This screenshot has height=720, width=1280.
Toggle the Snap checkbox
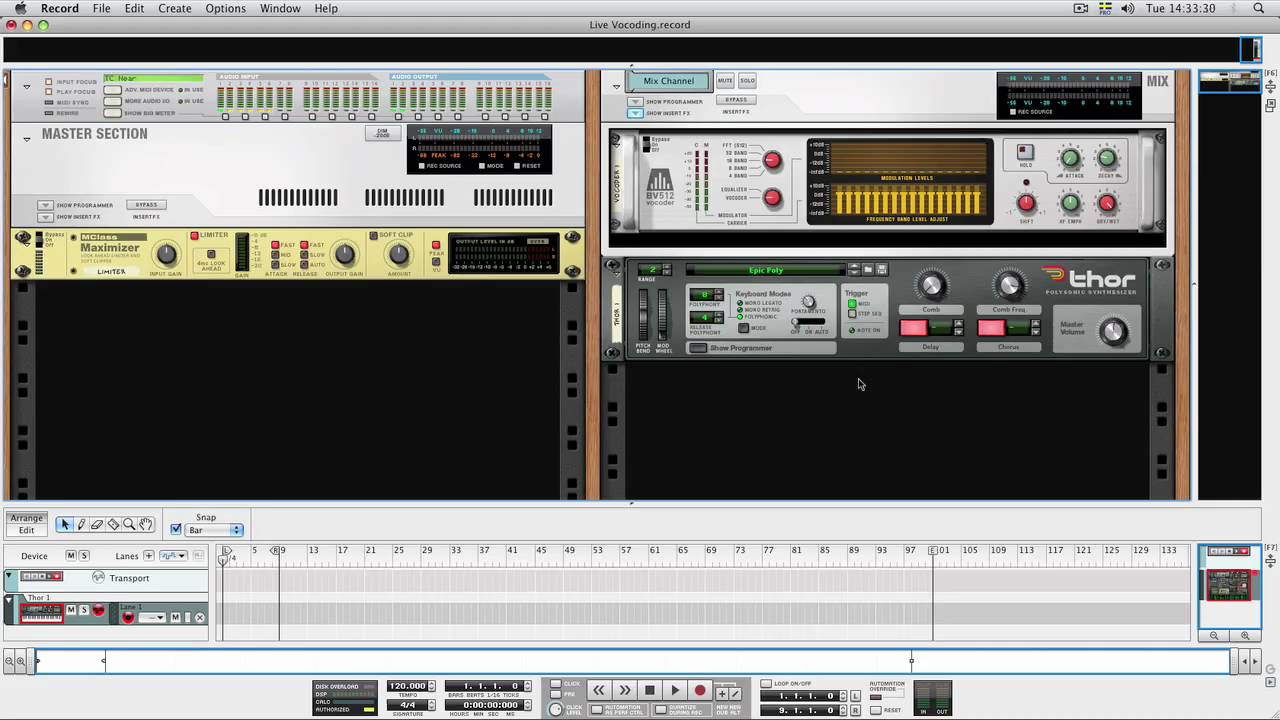pos(176,530)
